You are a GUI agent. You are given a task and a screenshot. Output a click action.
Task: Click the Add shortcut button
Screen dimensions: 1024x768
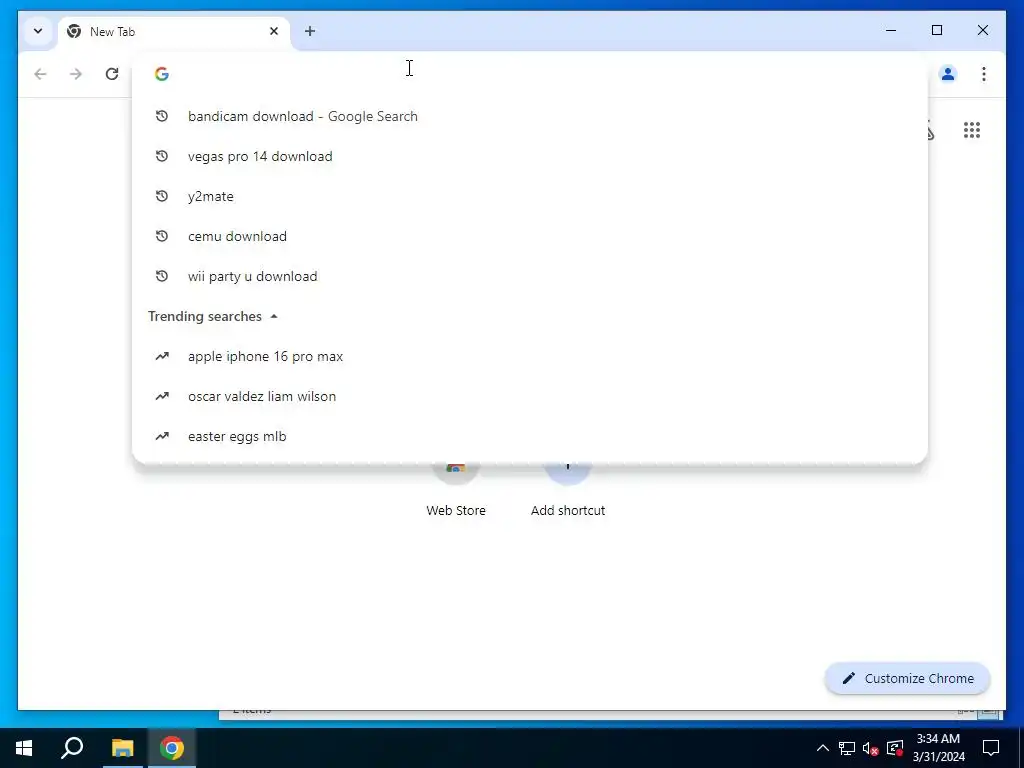pos(568,490)
